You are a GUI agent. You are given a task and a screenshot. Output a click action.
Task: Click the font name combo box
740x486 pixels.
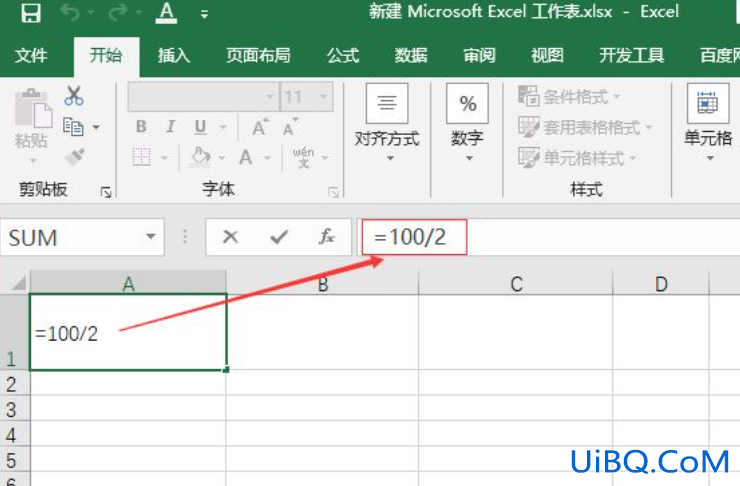[x=203, y=97]
